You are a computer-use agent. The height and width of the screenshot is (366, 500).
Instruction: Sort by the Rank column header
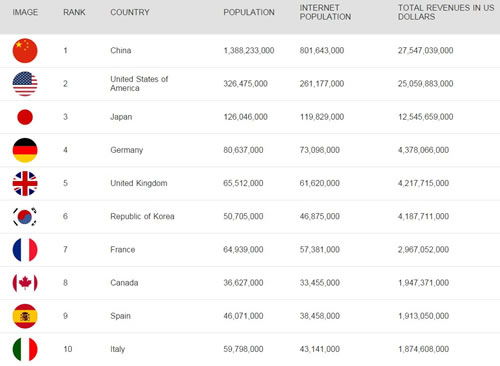(x=74, y=12)
